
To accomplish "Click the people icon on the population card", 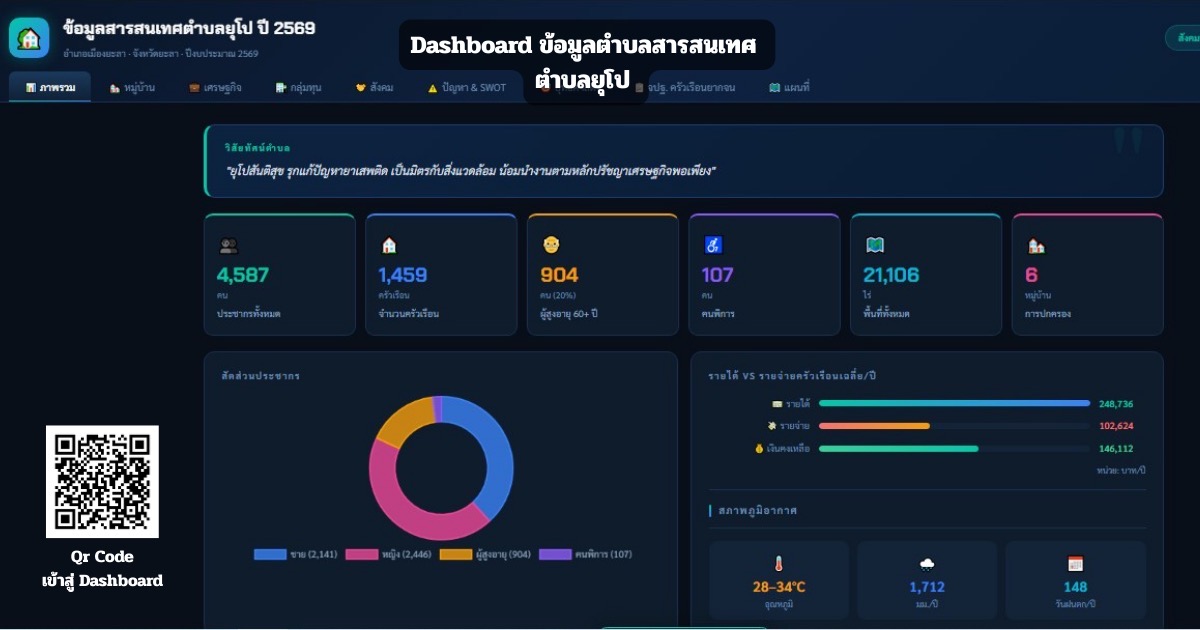I will (228, 244).
